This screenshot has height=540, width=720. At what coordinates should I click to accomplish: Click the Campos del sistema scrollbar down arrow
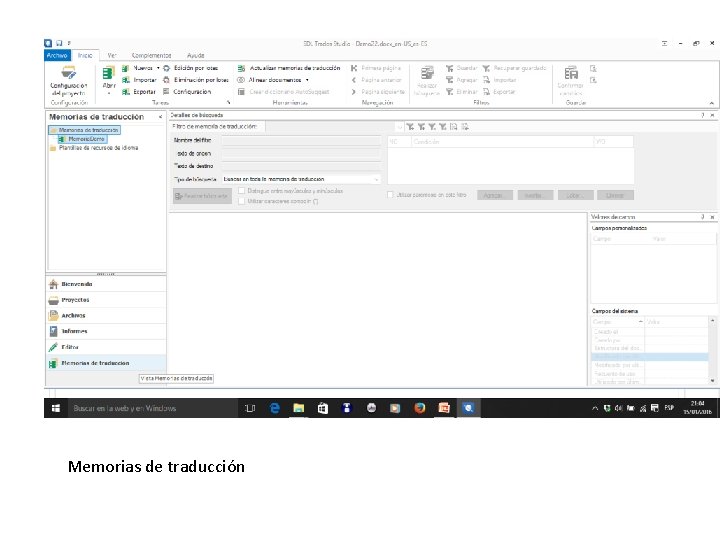click(712, 381)
